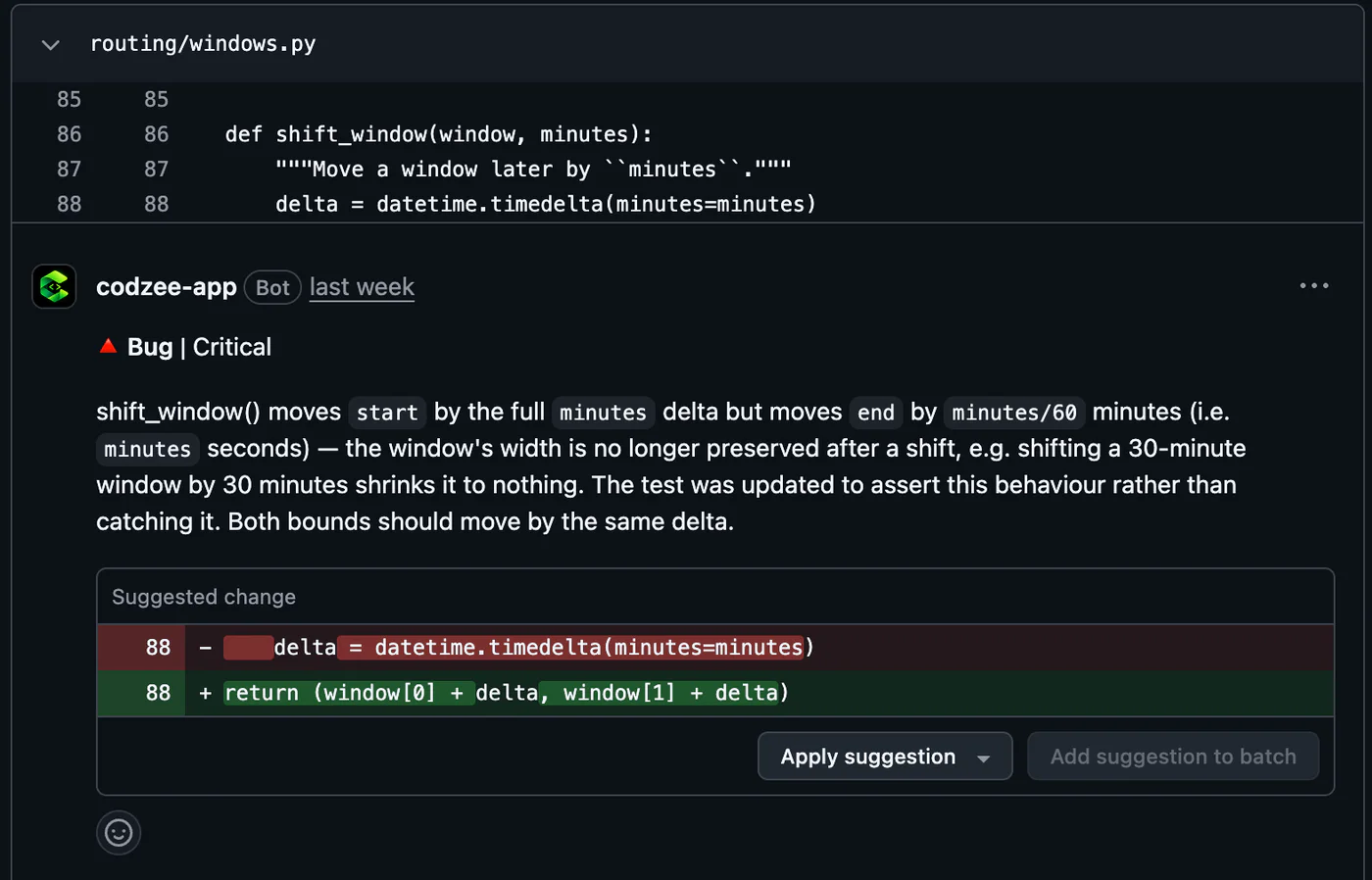Click the 'Bug | Critical' heading text

(x=199, y=347)
